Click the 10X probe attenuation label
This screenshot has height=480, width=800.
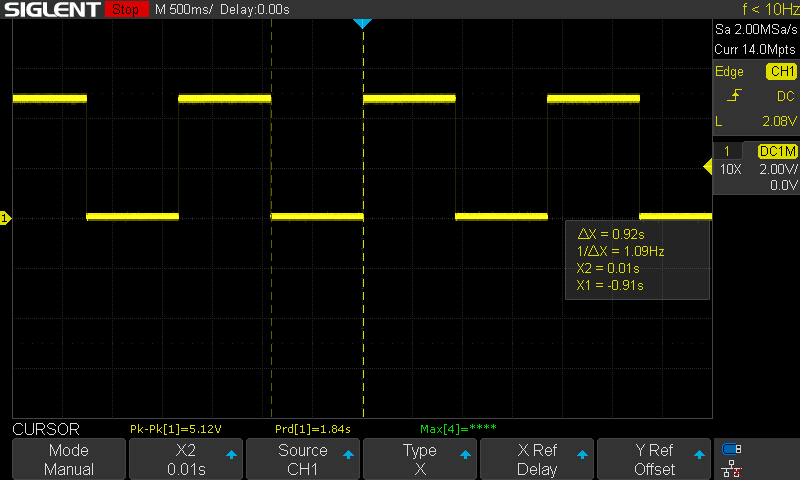731,169
